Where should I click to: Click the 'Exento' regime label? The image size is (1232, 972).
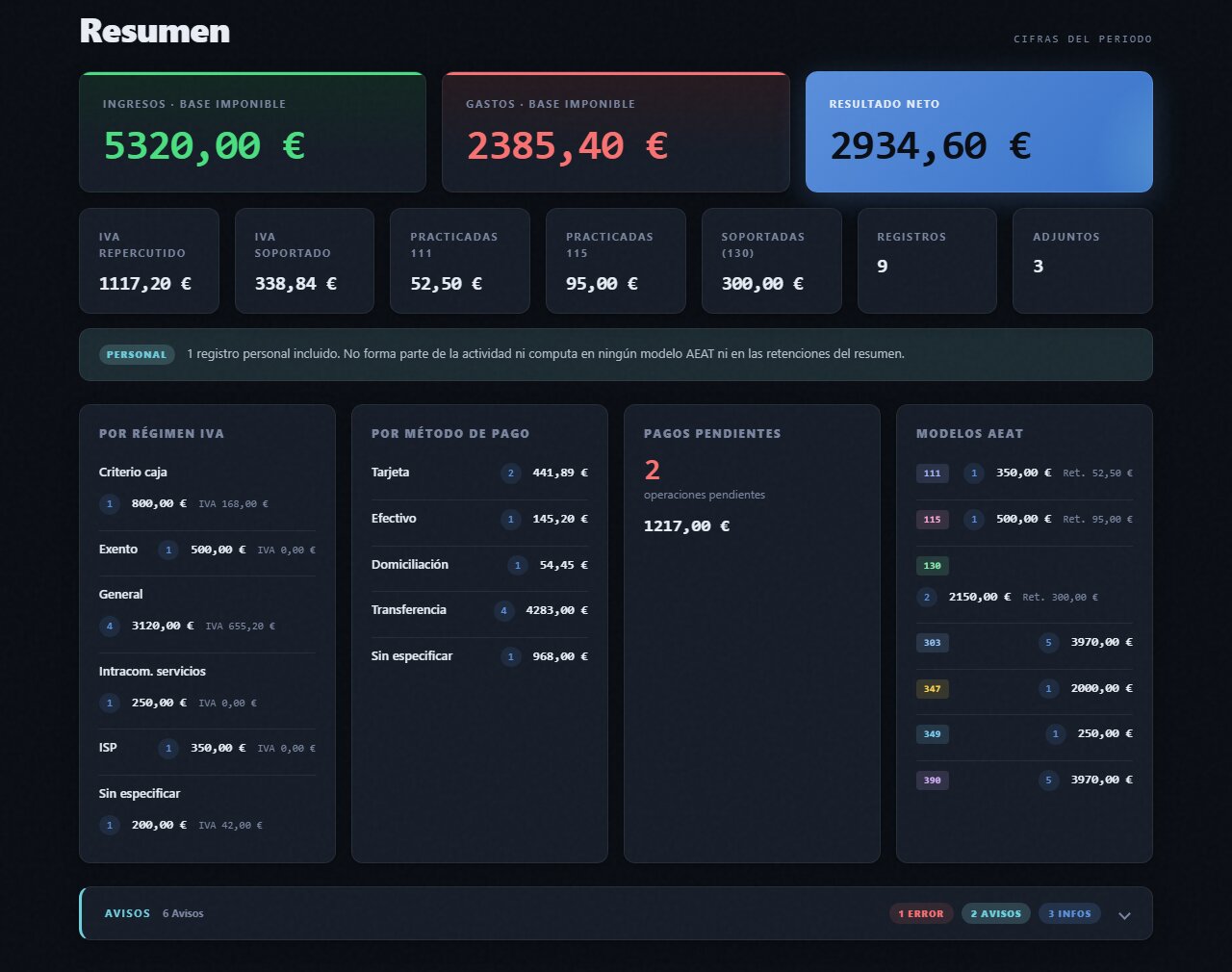pyautogui.click(x=118, y=550)
